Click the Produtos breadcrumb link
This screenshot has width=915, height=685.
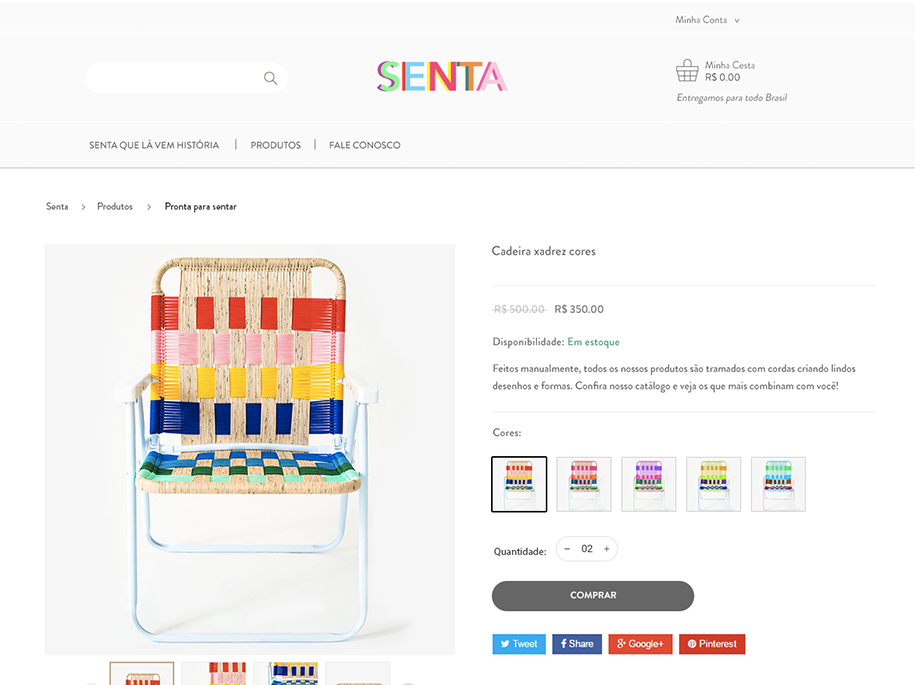[x=115, y=207]
